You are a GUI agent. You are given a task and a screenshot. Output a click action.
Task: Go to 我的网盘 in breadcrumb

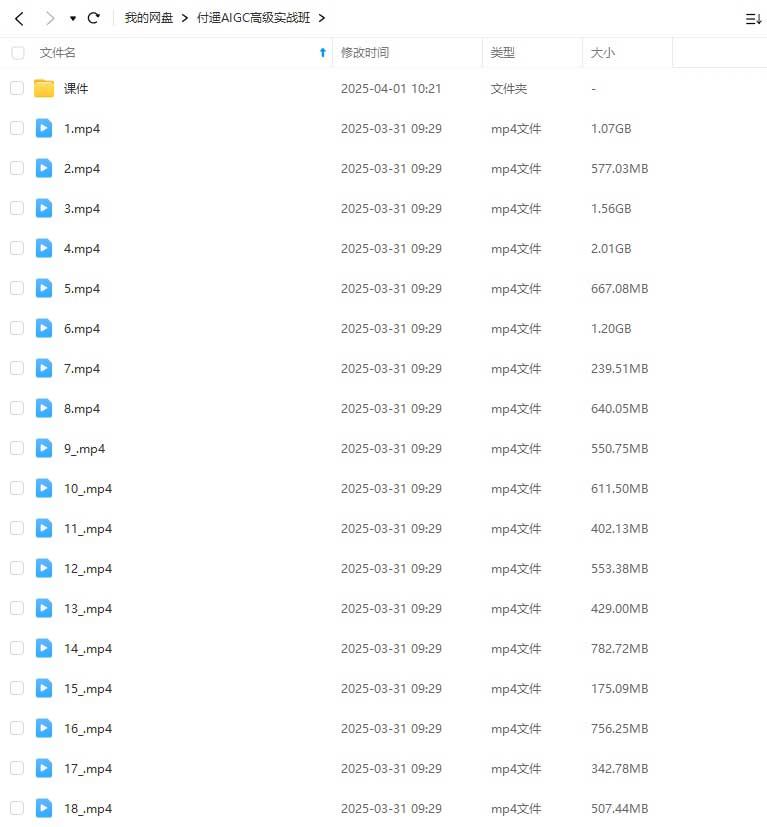pos(149,18)
